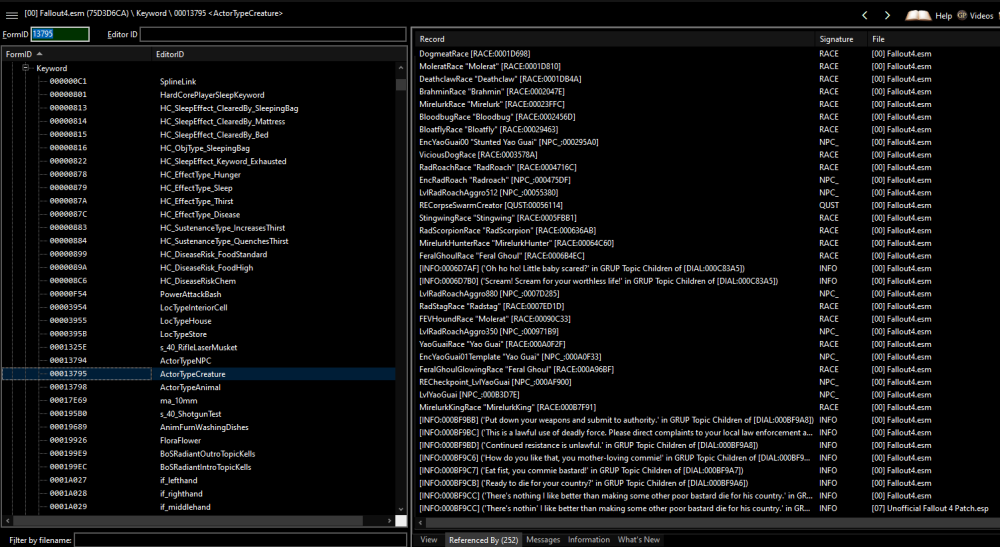The image size is (1000, 547).
Task: Select FeralGhoulRace "Feral Ghoul" record
Action: tap(707, 256)
